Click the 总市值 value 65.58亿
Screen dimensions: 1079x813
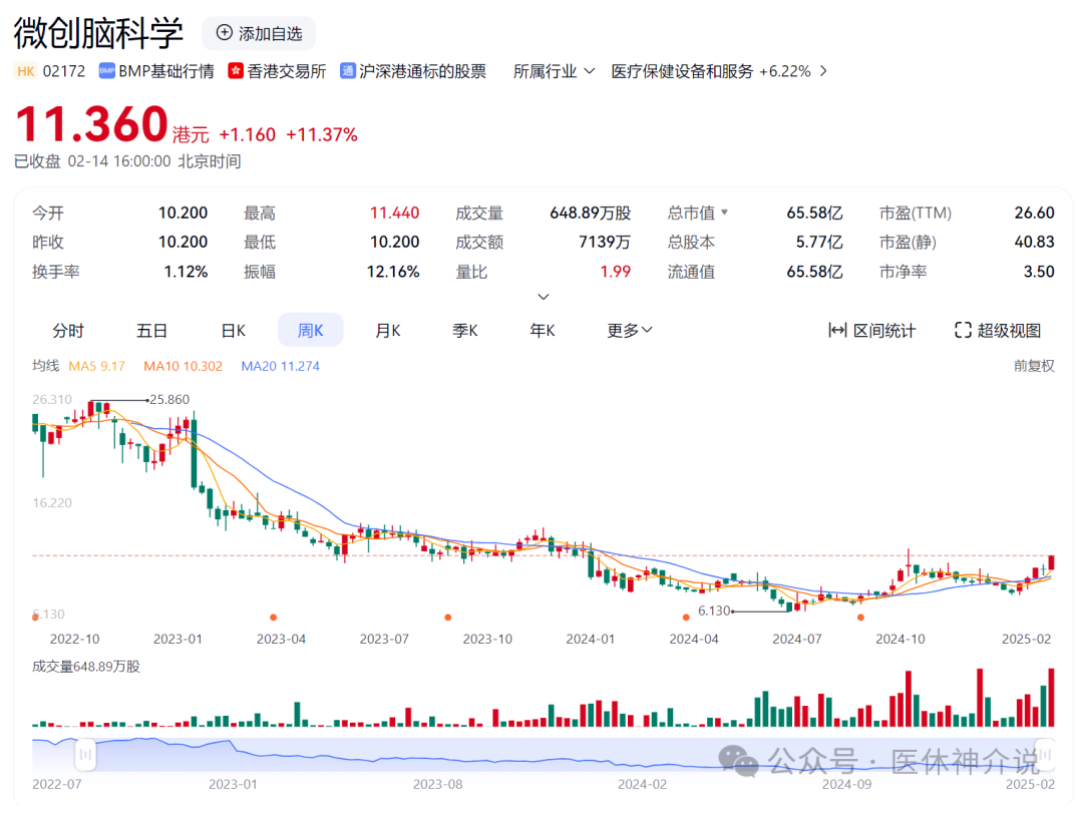tap(815, 213)
